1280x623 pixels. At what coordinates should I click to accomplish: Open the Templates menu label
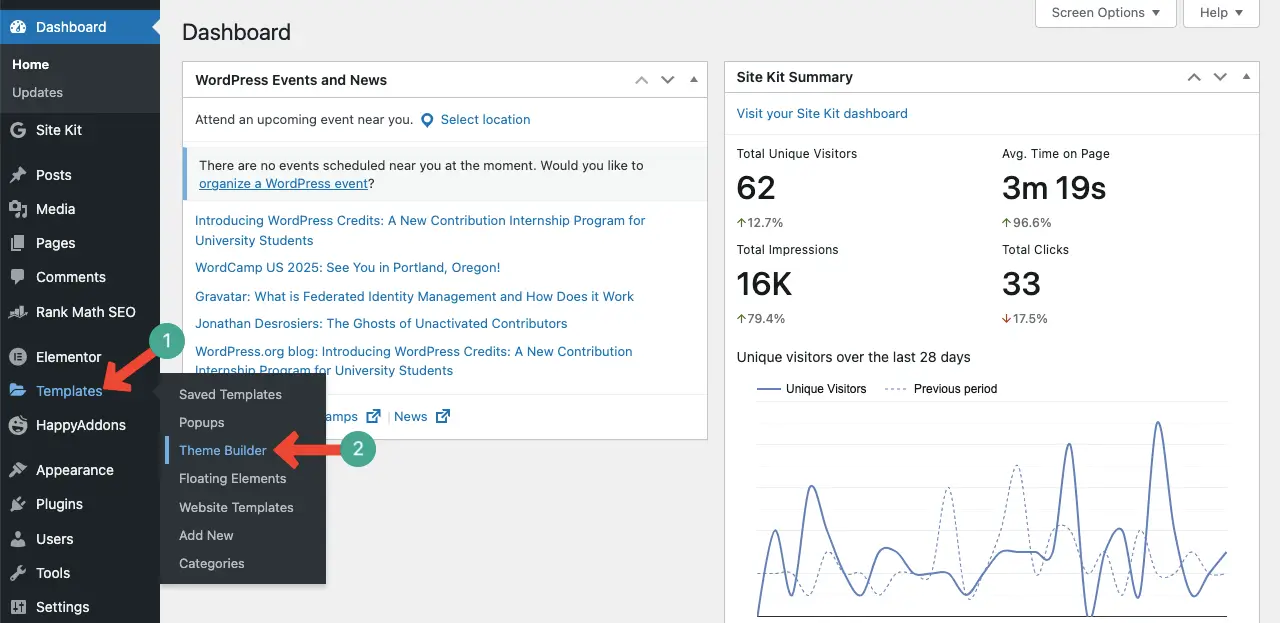[69, 391]
